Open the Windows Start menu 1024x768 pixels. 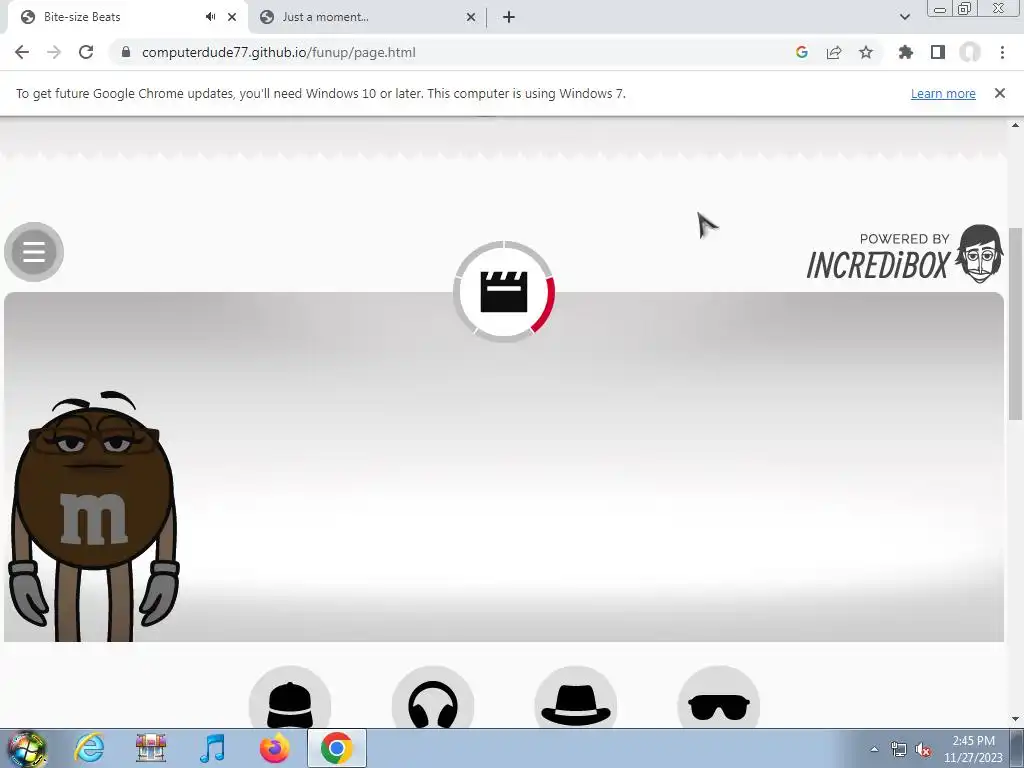(x=26, y=748)
